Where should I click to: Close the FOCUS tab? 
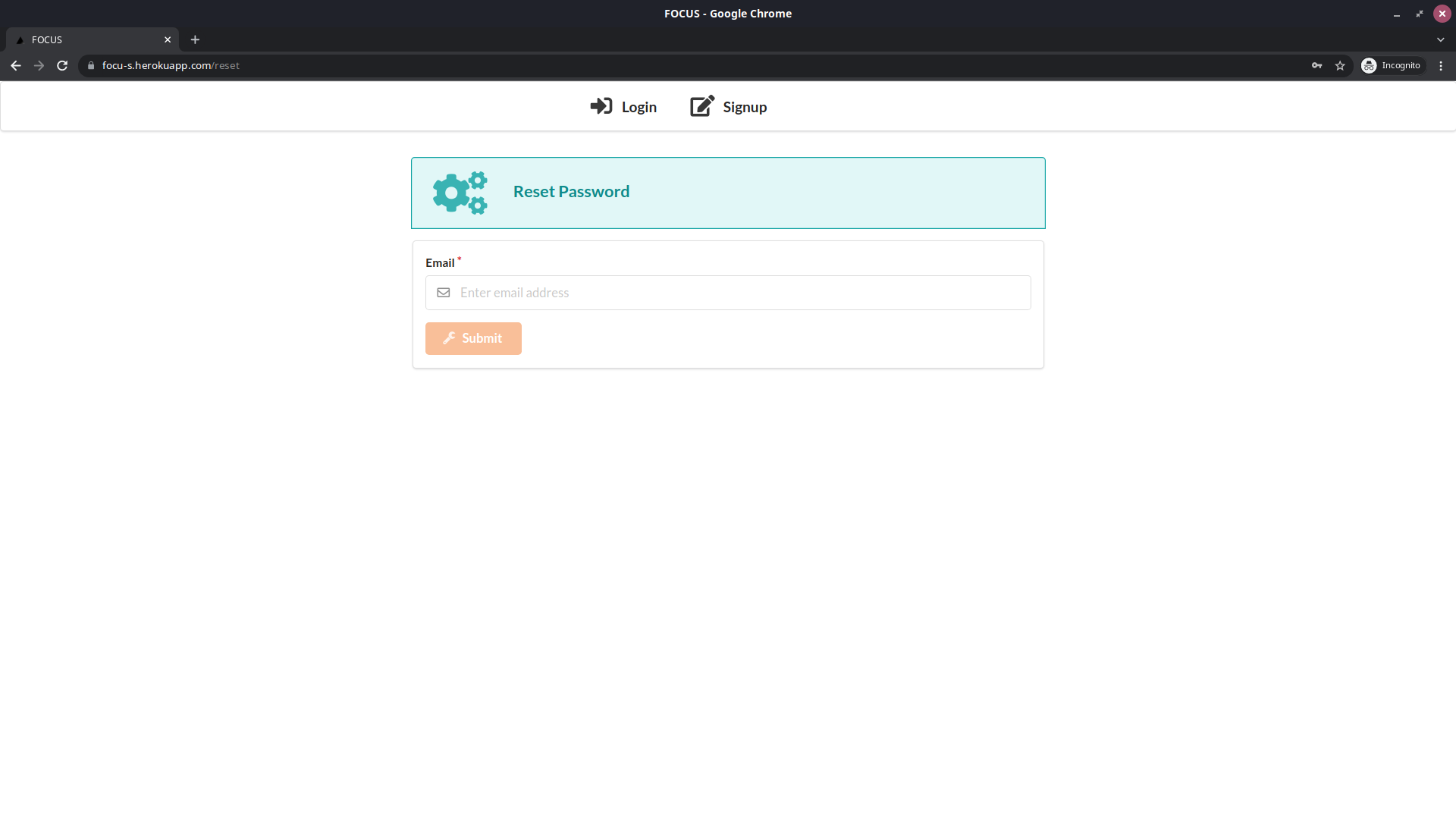(x=168, y=39)
